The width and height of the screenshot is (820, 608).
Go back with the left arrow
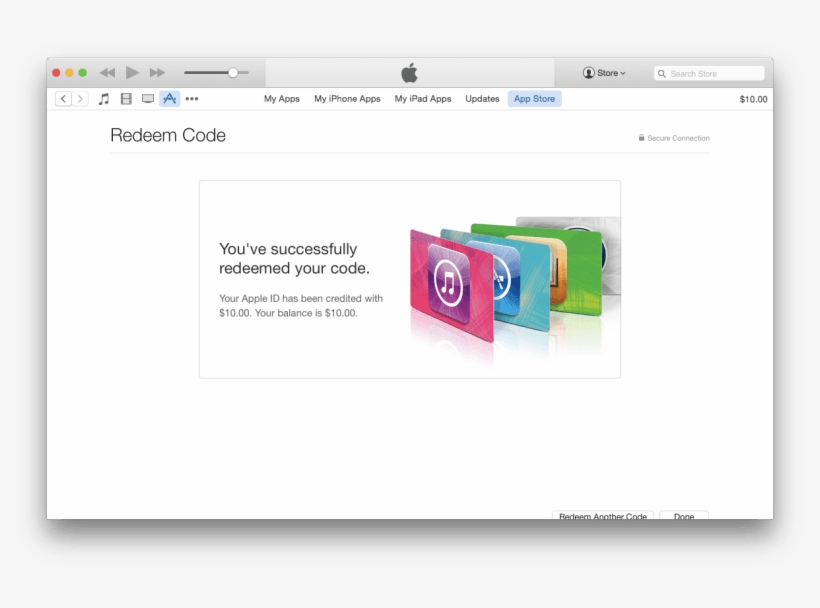pos(63,99)
